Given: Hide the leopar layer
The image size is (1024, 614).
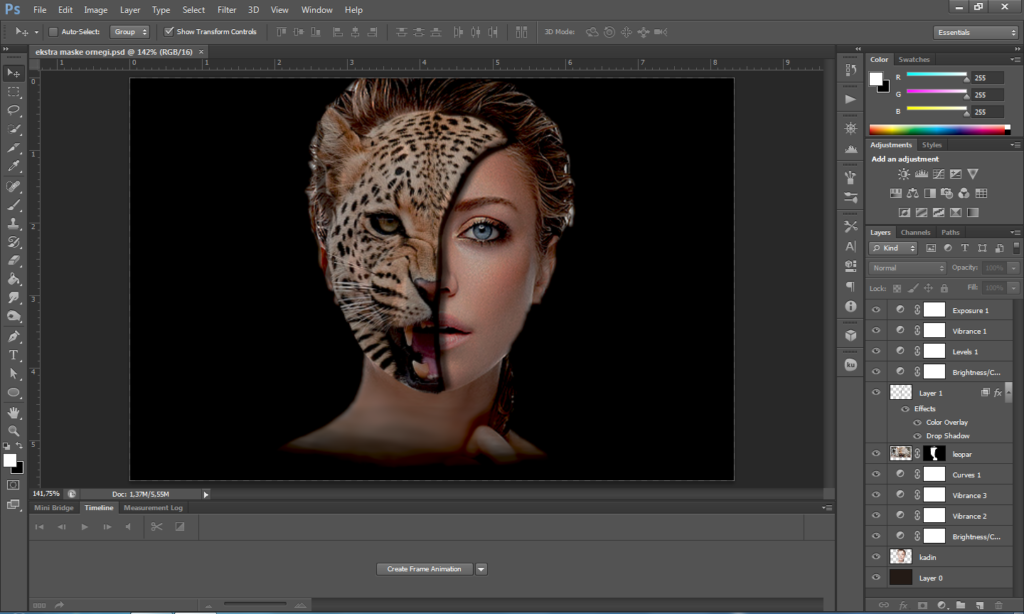Looking at the screenshot, I should [877, 454].
